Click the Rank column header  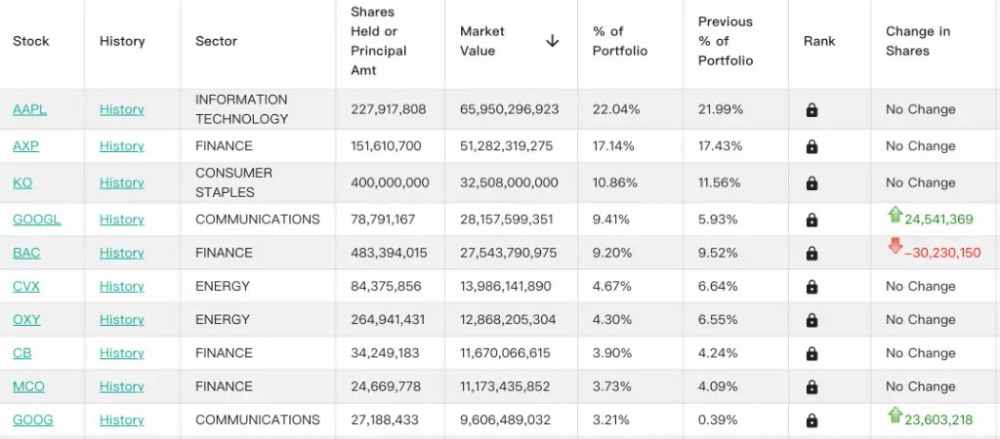[x=820, y=41]
